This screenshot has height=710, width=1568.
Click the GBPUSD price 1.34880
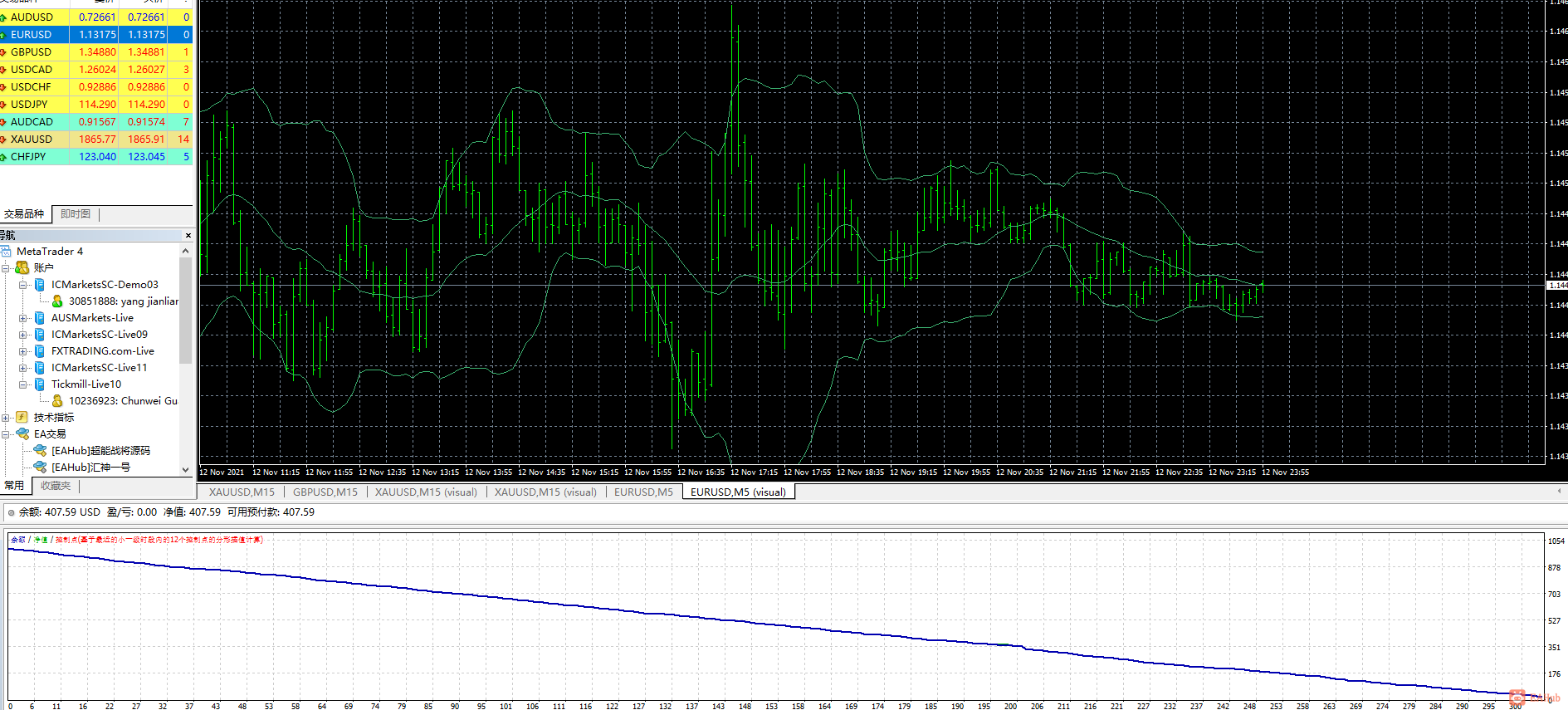[x=97, y=52]
